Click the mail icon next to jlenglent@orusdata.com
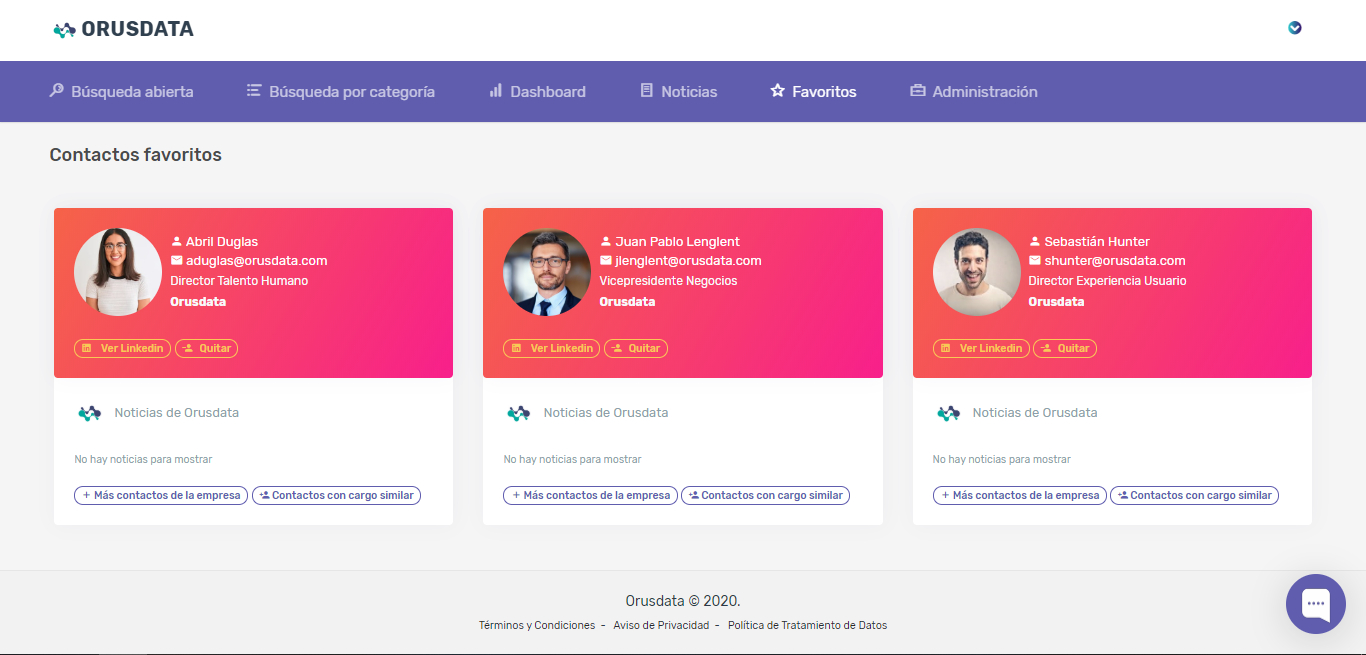1366x655 pixels. point(606,260)
